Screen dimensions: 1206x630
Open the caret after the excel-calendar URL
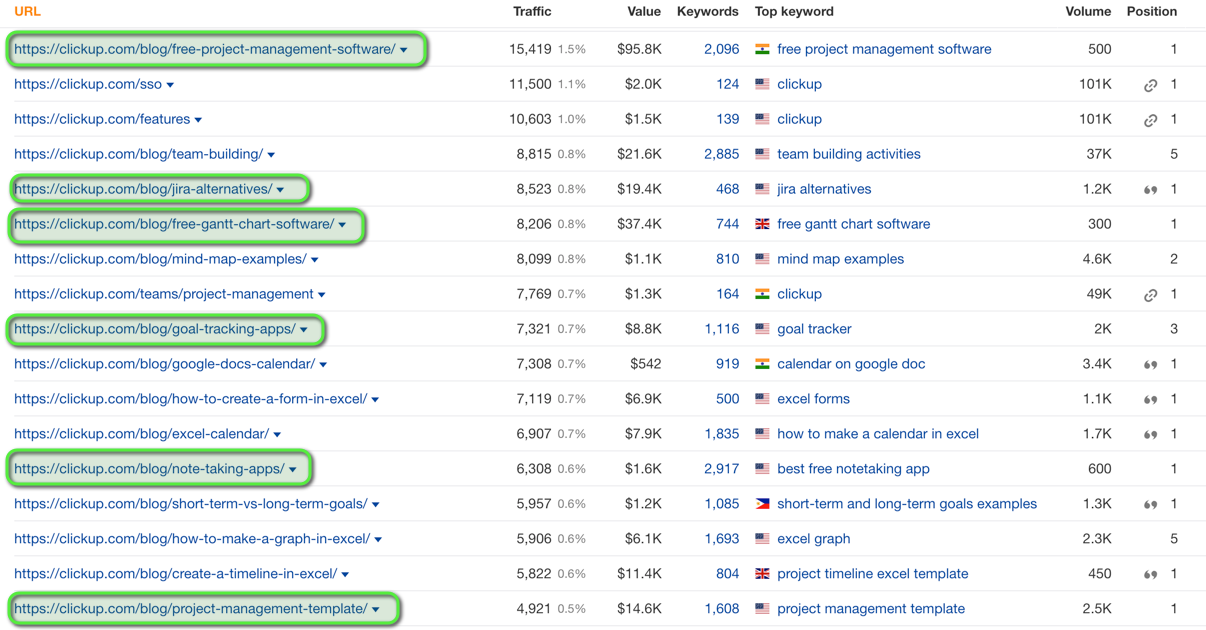click(277, 435)
